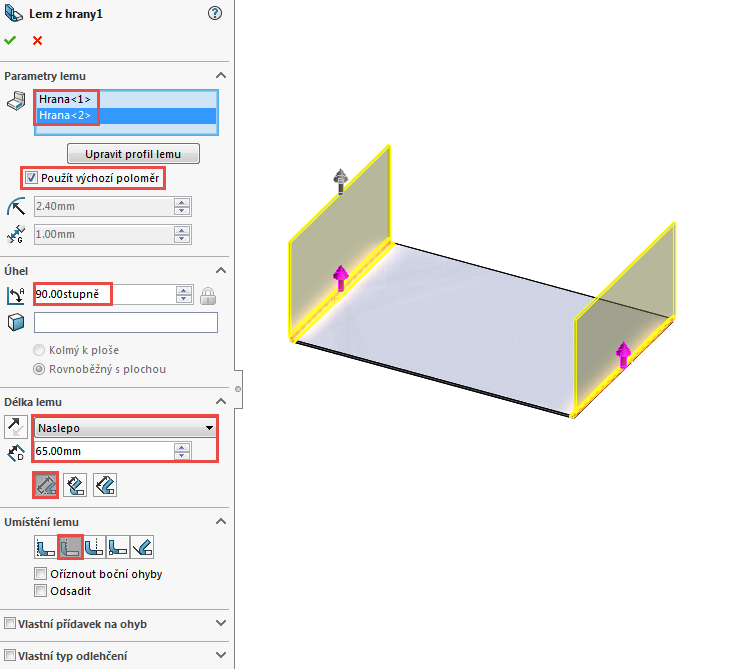Select tangent to bend position icon
The width and height of the screenshot is (750, 669).
142,547
